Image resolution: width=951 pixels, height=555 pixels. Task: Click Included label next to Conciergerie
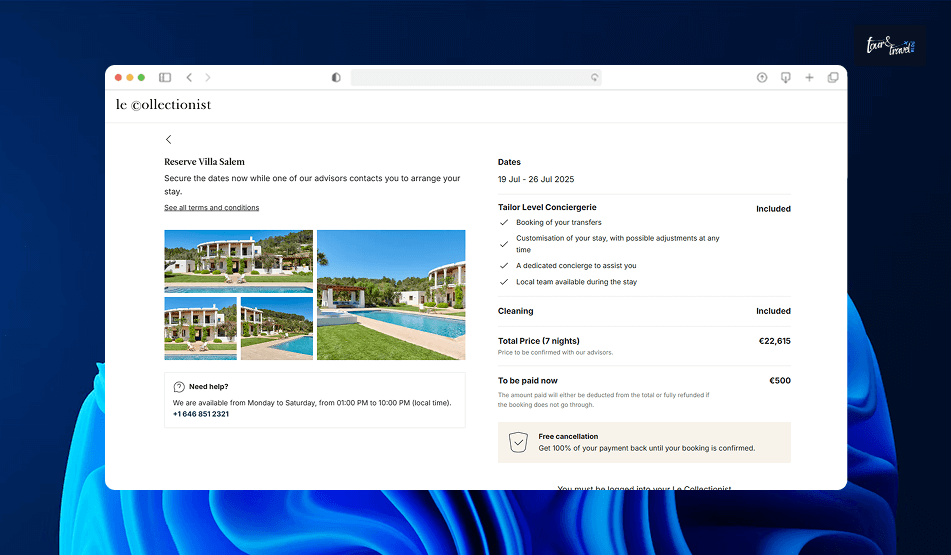pos(773,209)
